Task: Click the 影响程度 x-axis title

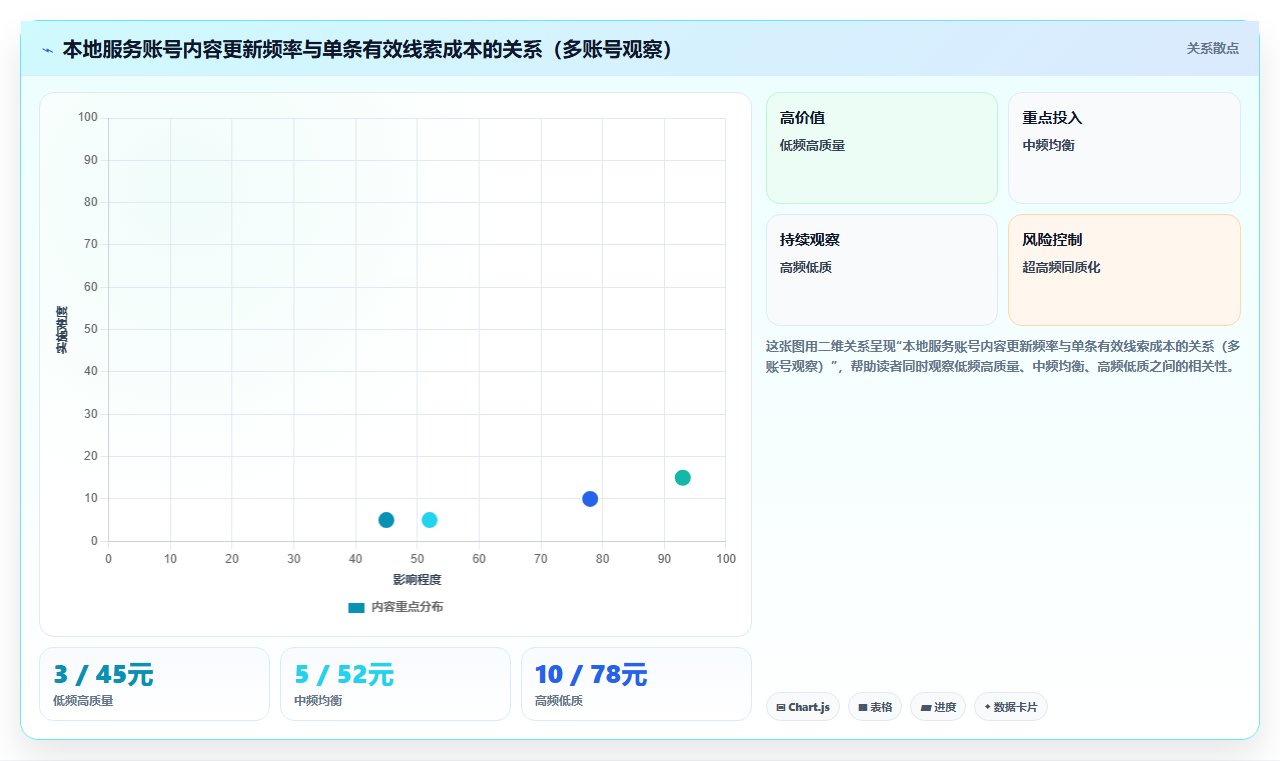Action: point(417,580)
